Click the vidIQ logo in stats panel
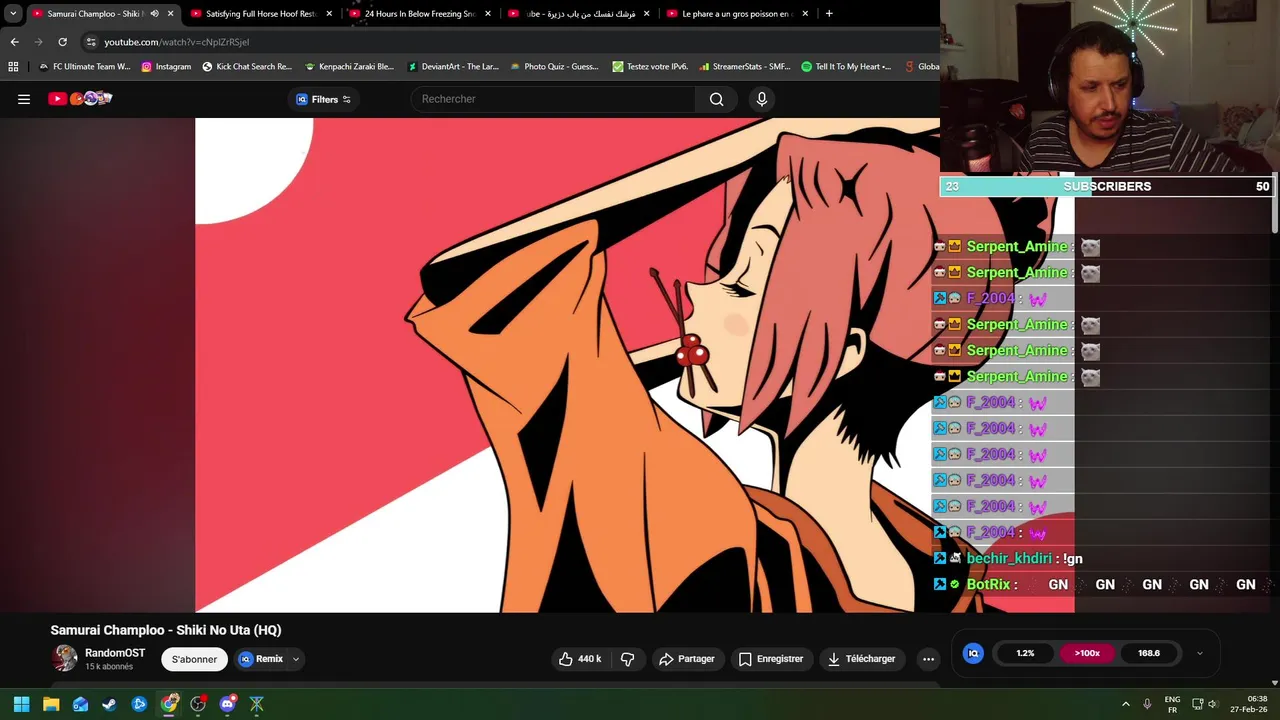 [973, 653]
